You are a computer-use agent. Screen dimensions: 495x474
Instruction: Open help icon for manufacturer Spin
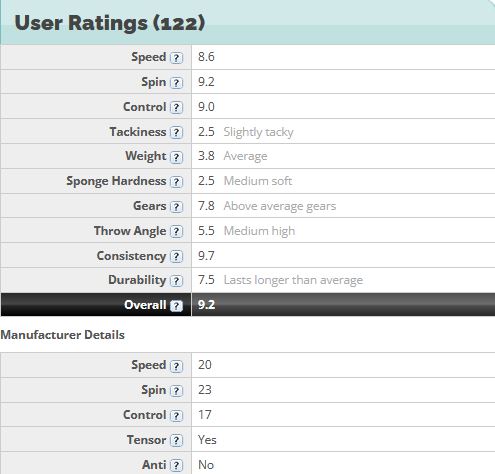click(x=176, y=391)
